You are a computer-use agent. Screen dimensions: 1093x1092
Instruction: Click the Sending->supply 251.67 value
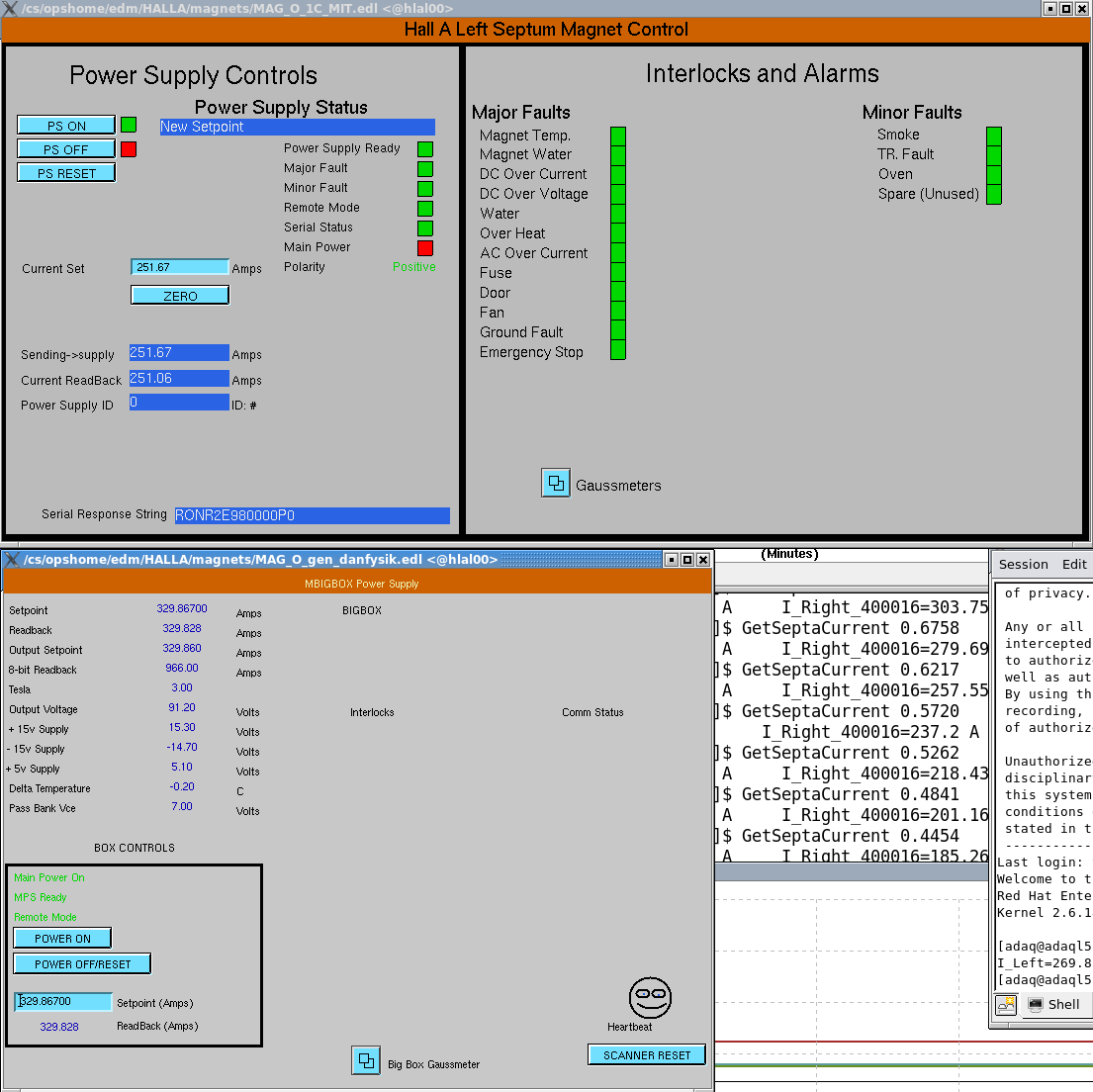click(x=179, y=352)
